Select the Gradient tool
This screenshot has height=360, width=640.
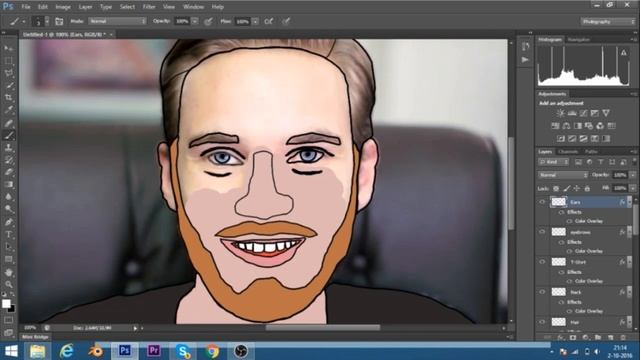pyautogui.click(x=8, y=185)
